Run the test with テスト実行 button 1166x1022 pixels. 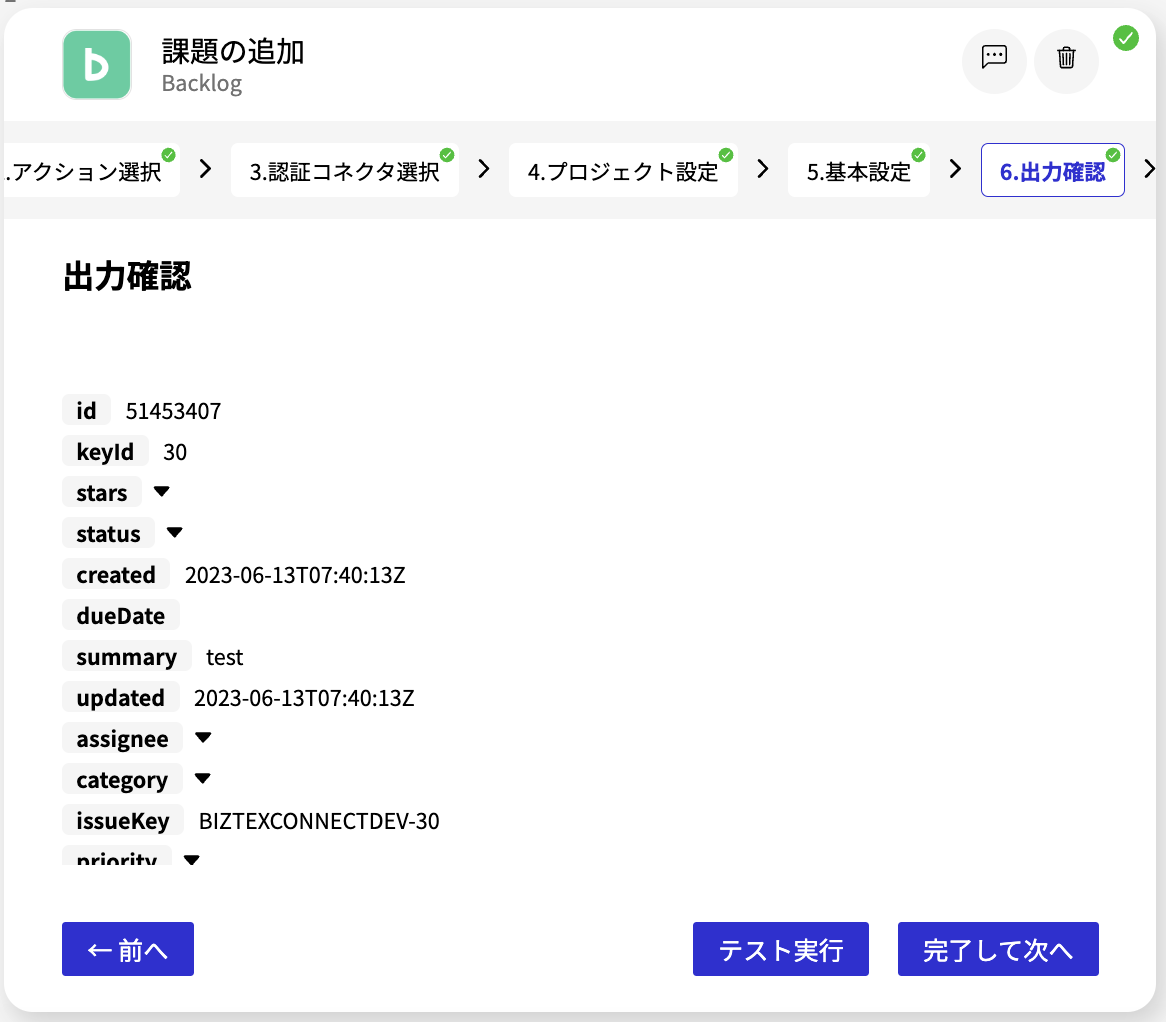pos(781,949)
